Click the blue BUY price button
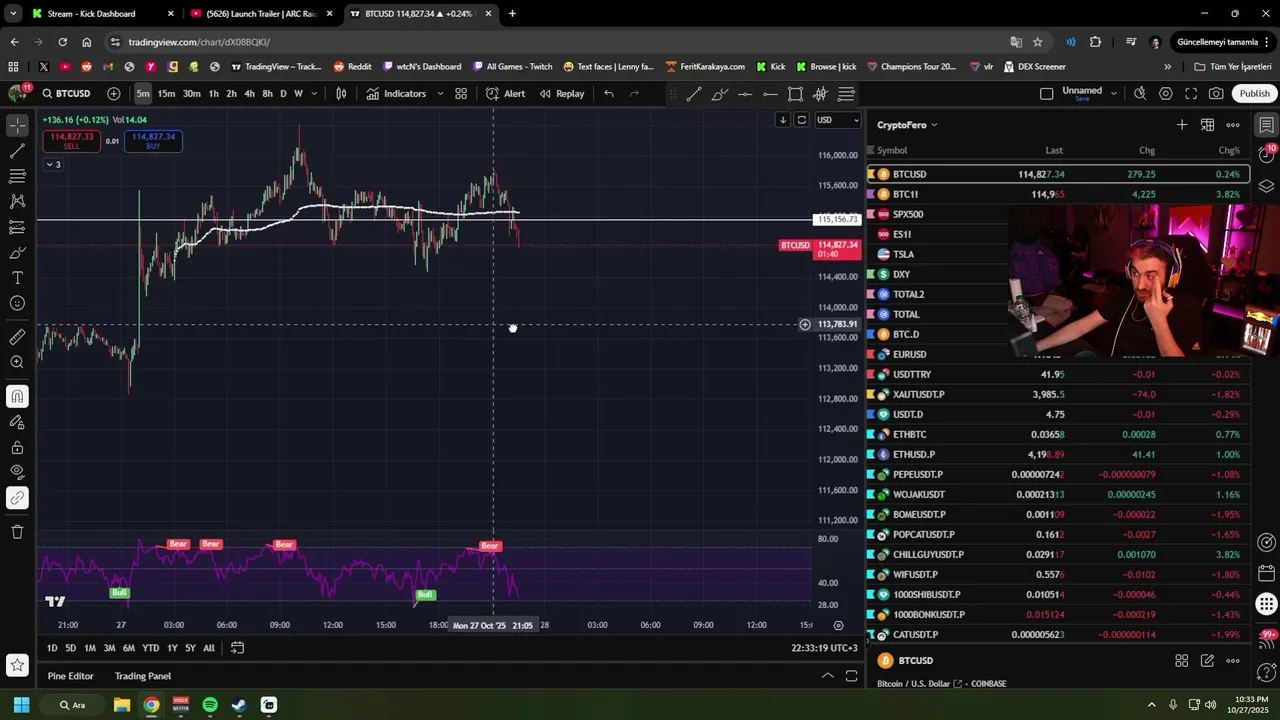The width and height of the screenshot is (1280, 720). point(153,141)
